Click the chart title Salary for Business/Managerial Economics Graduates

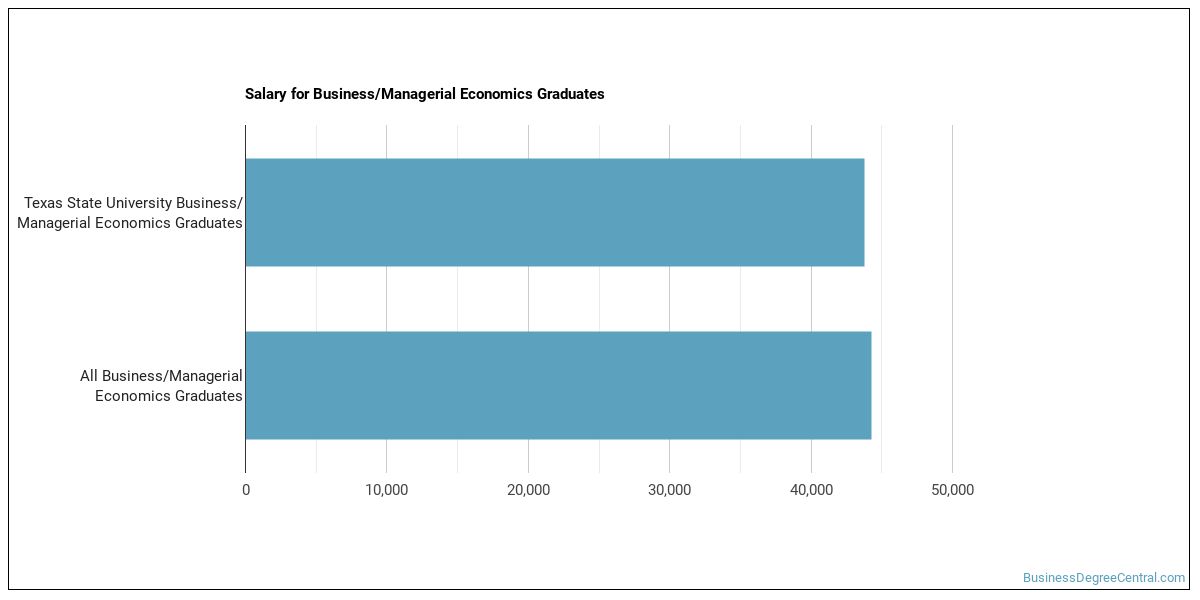[424, 94]
